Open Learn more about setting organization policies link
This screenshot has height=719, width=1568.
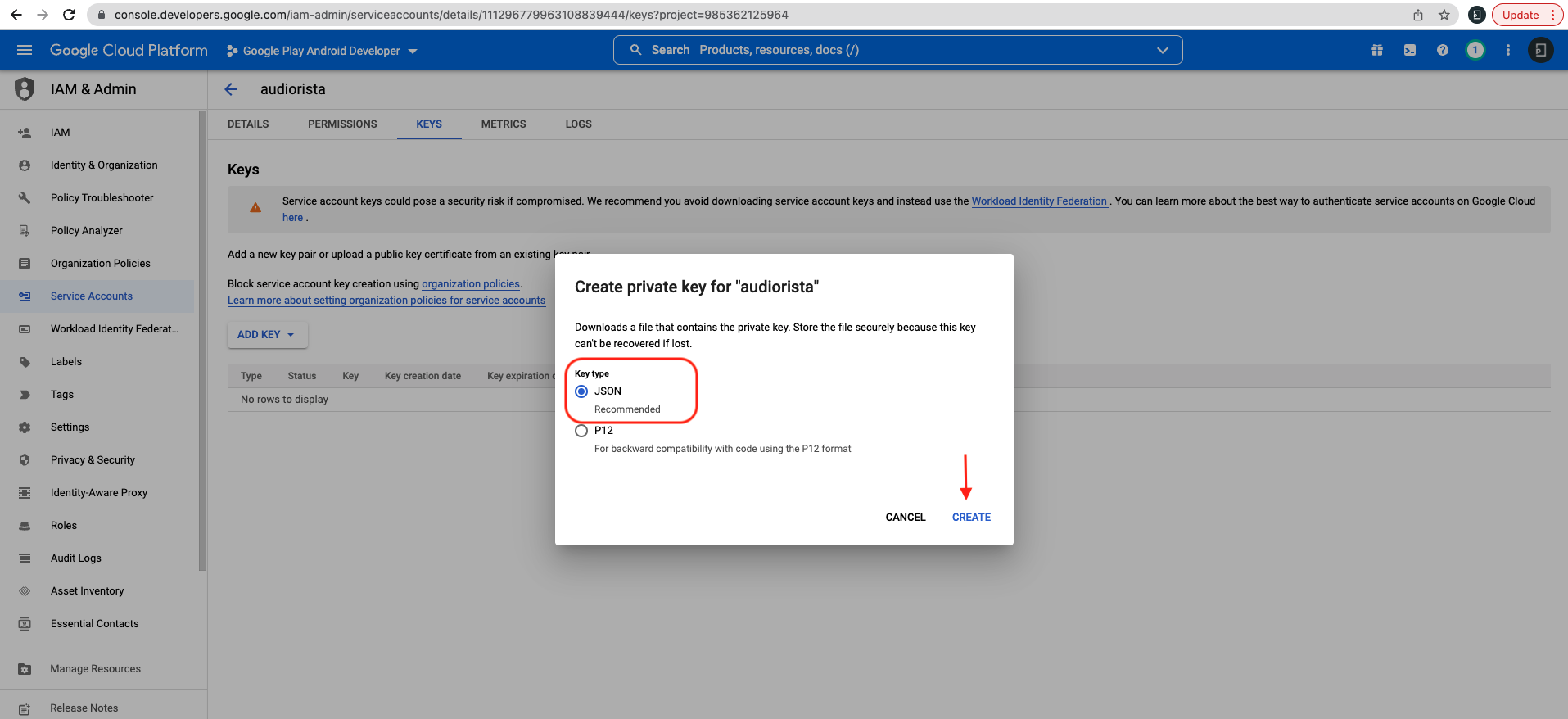click(386, 300)
